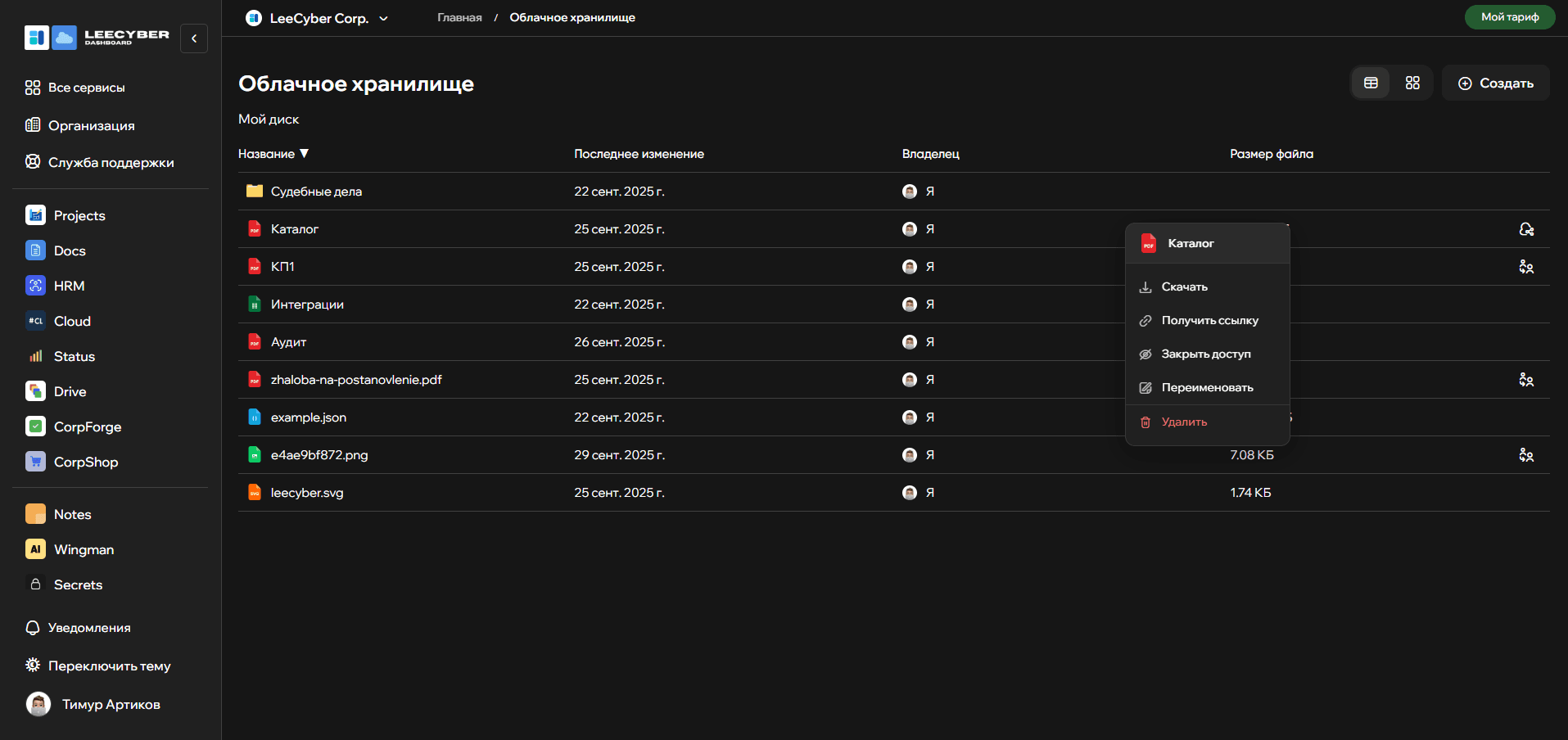Select Удалить in the context menu
The height and width of the screenshot is (740, 1568).
[1184, 422]
